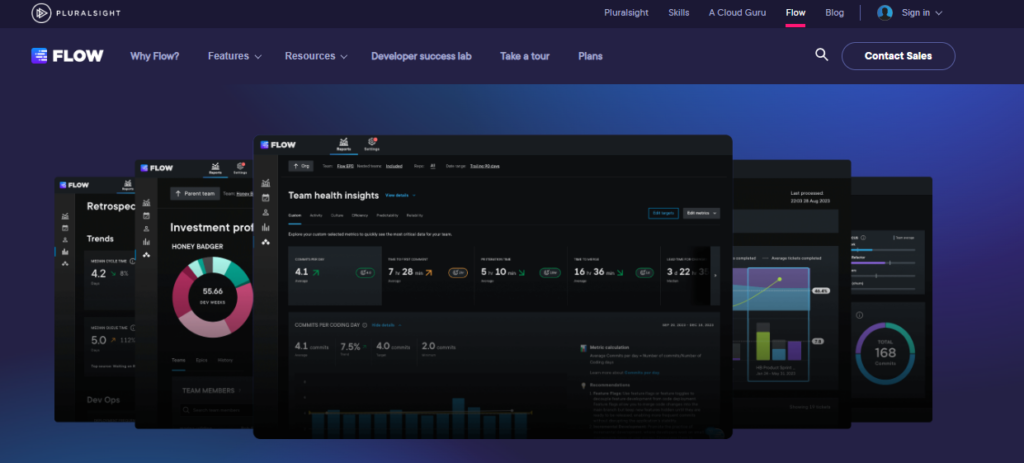The height and width of the screenshot is (463, 1024).
Task: Open Reports icon in the Investment profile window
Action: coord(215,169)
